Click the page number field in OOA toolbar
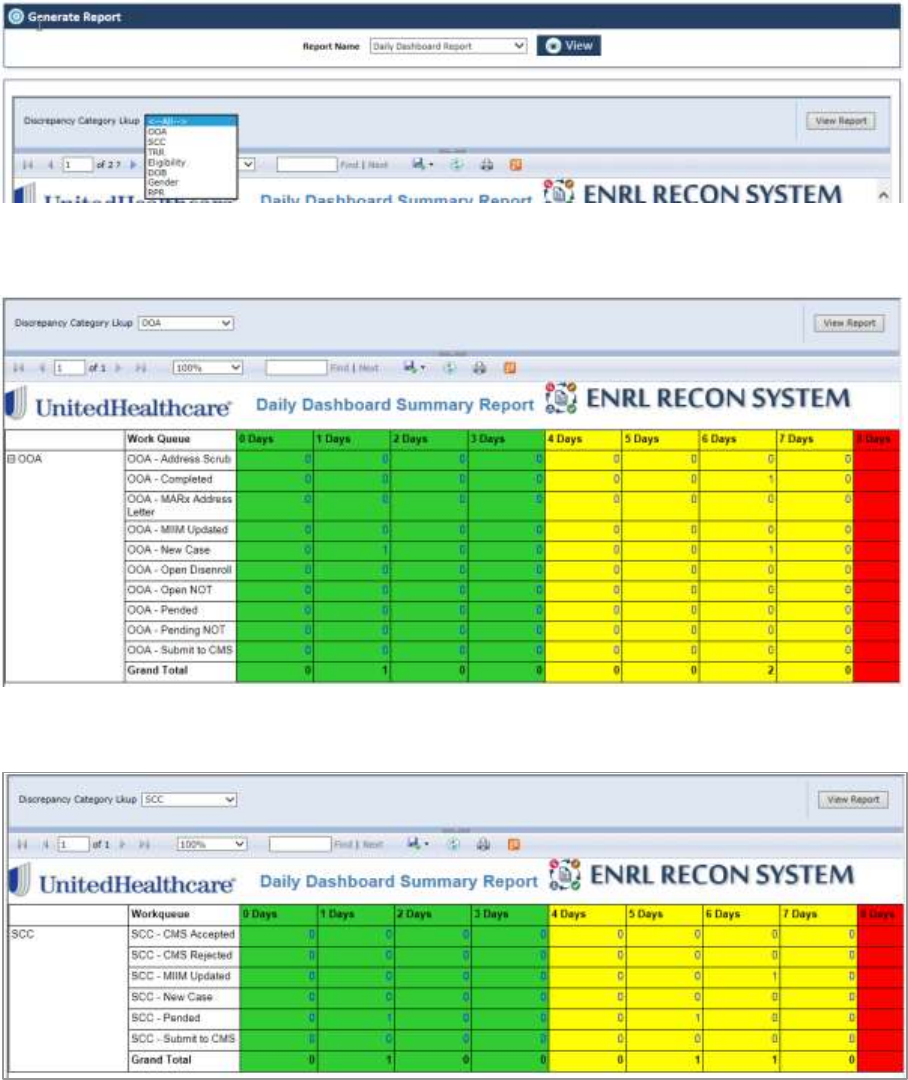Screen dimensions: 908x1080 (x=69, y=368)
